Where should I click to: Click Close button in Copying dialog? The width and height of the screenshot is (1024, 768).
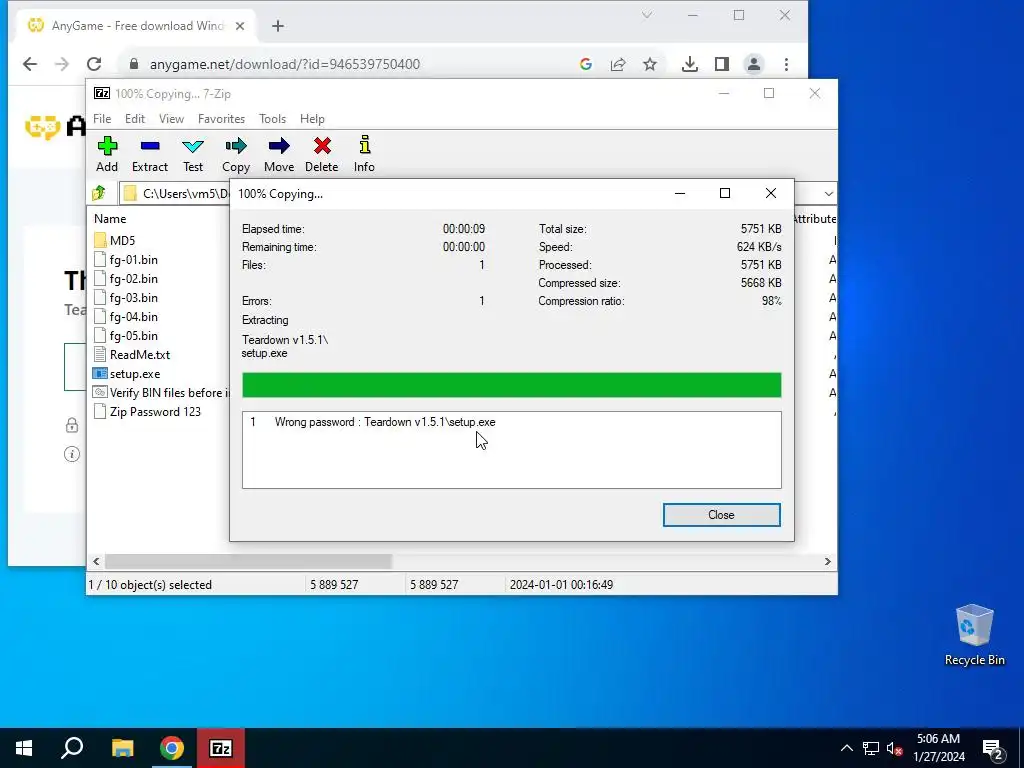tap(721, 515)
